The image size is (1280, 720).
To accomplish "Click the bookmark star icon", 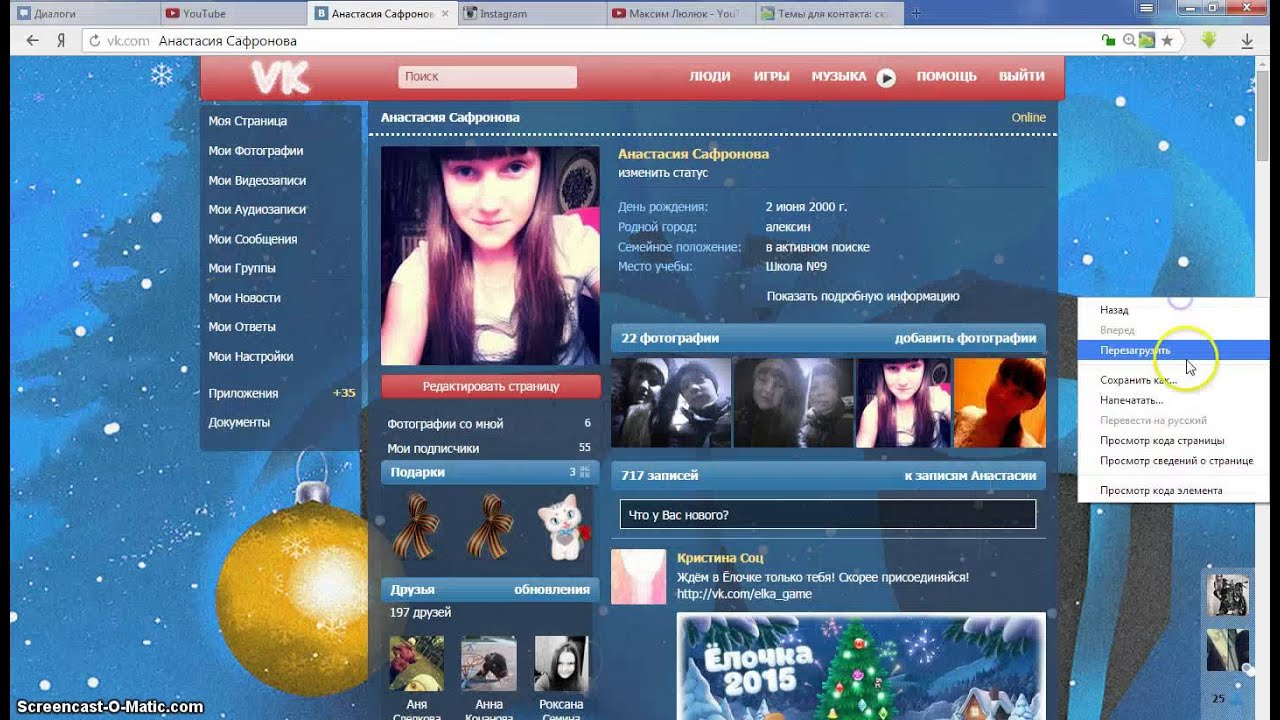I will pyautogui.click(x=1166, y=41).
